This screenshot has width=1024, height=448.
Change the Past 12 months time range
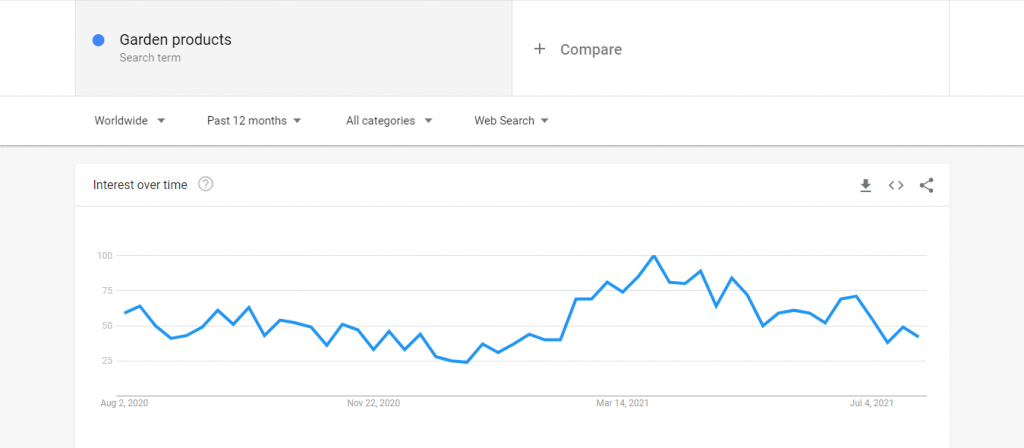click(254, 121)
